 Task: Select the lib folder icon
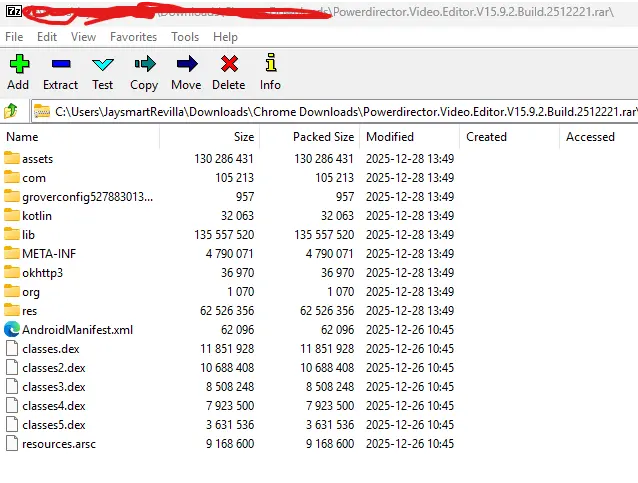pos(12,234)
